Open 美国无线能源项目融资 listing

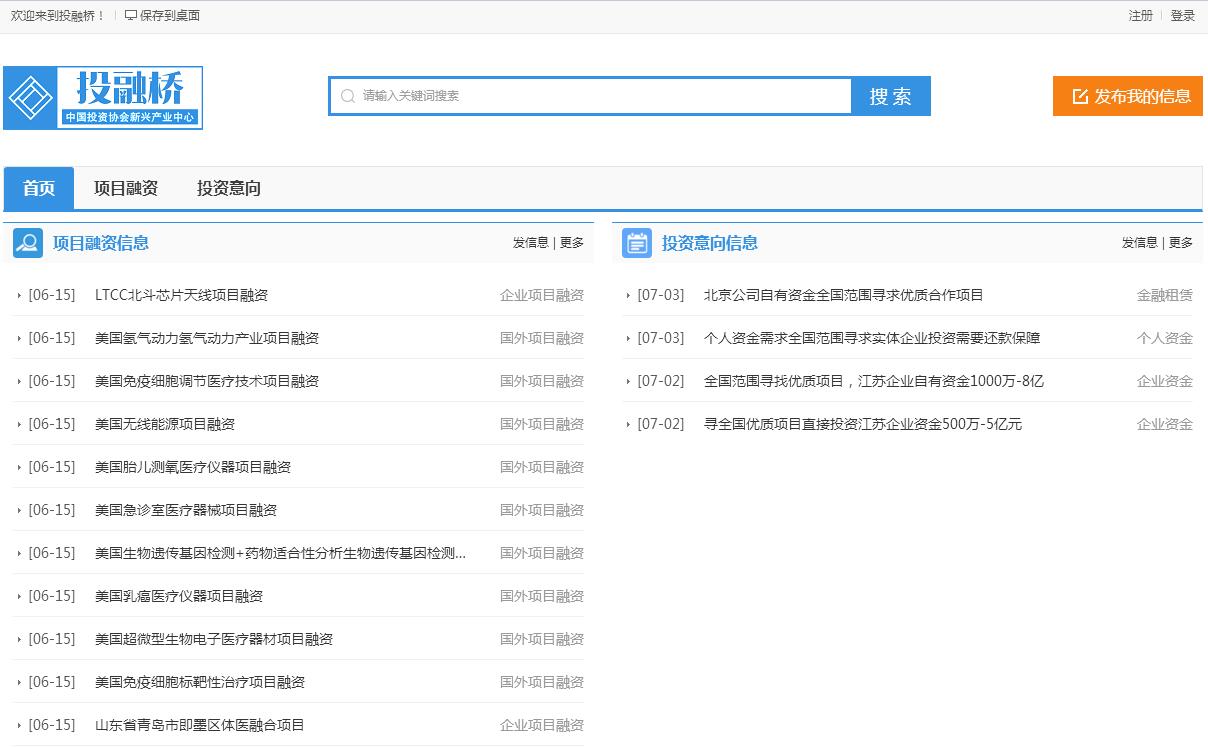coord(165,424)
